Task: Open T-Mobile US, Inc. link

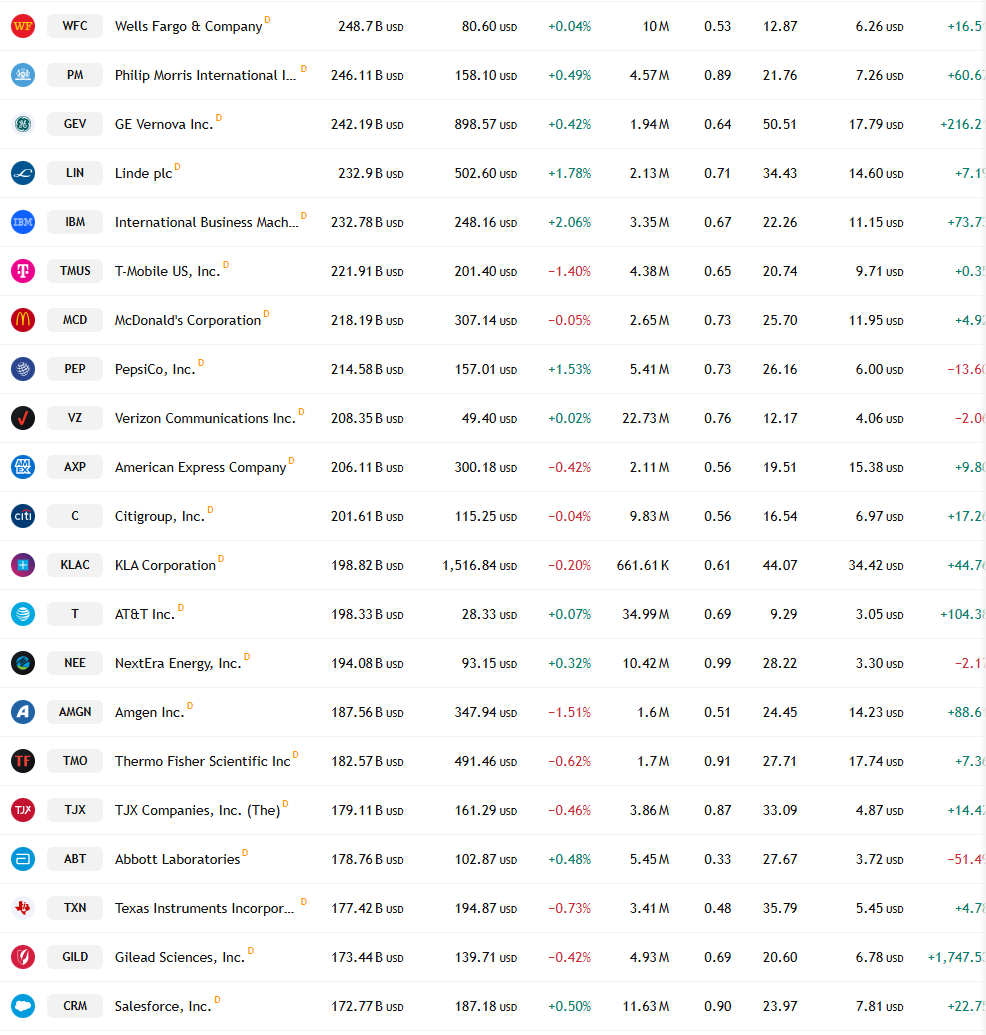Action: click(x=168, y=271)
